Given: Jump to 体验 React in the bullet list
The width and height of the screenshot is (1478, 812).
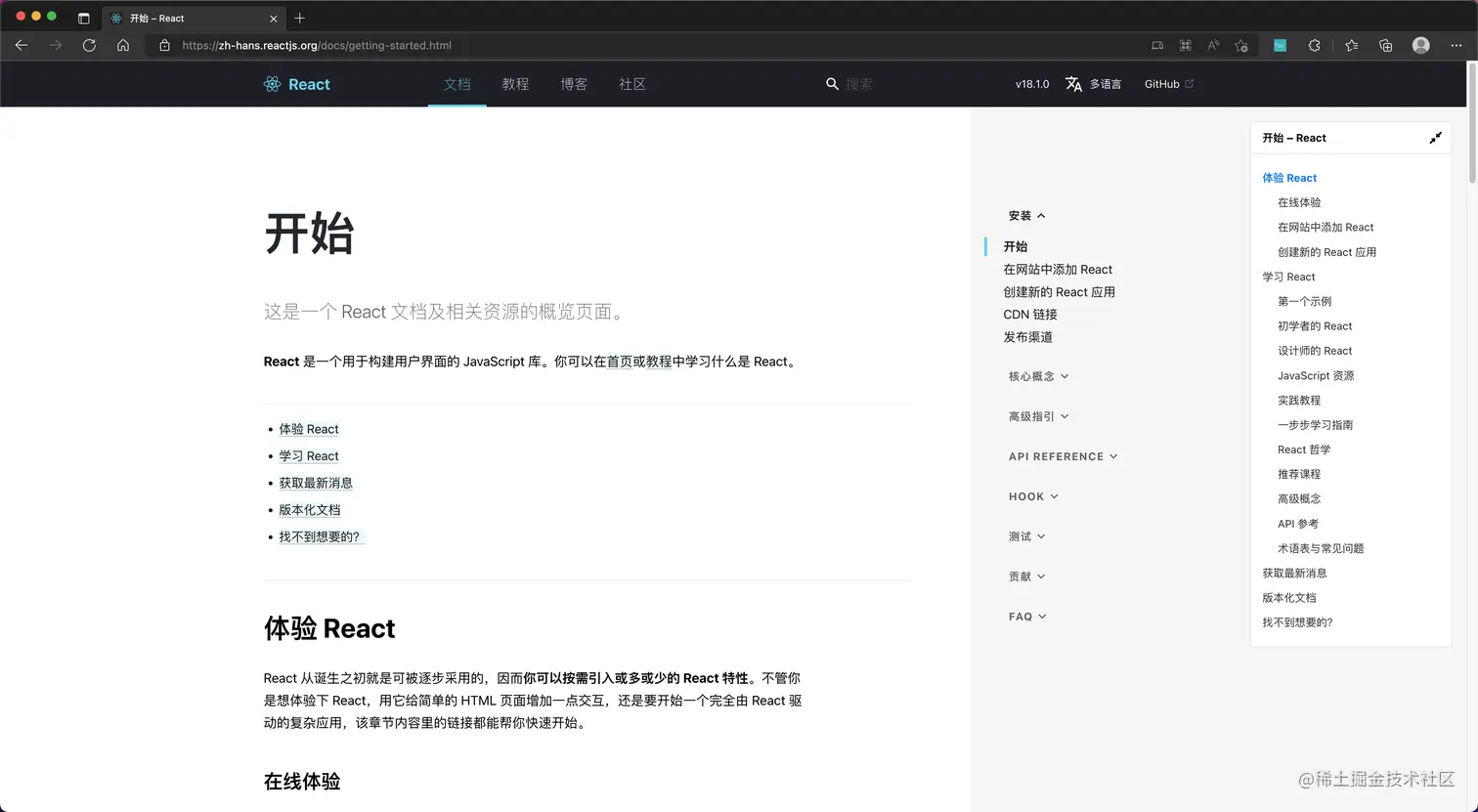Looking at the screenshot, I should (309, 429).
